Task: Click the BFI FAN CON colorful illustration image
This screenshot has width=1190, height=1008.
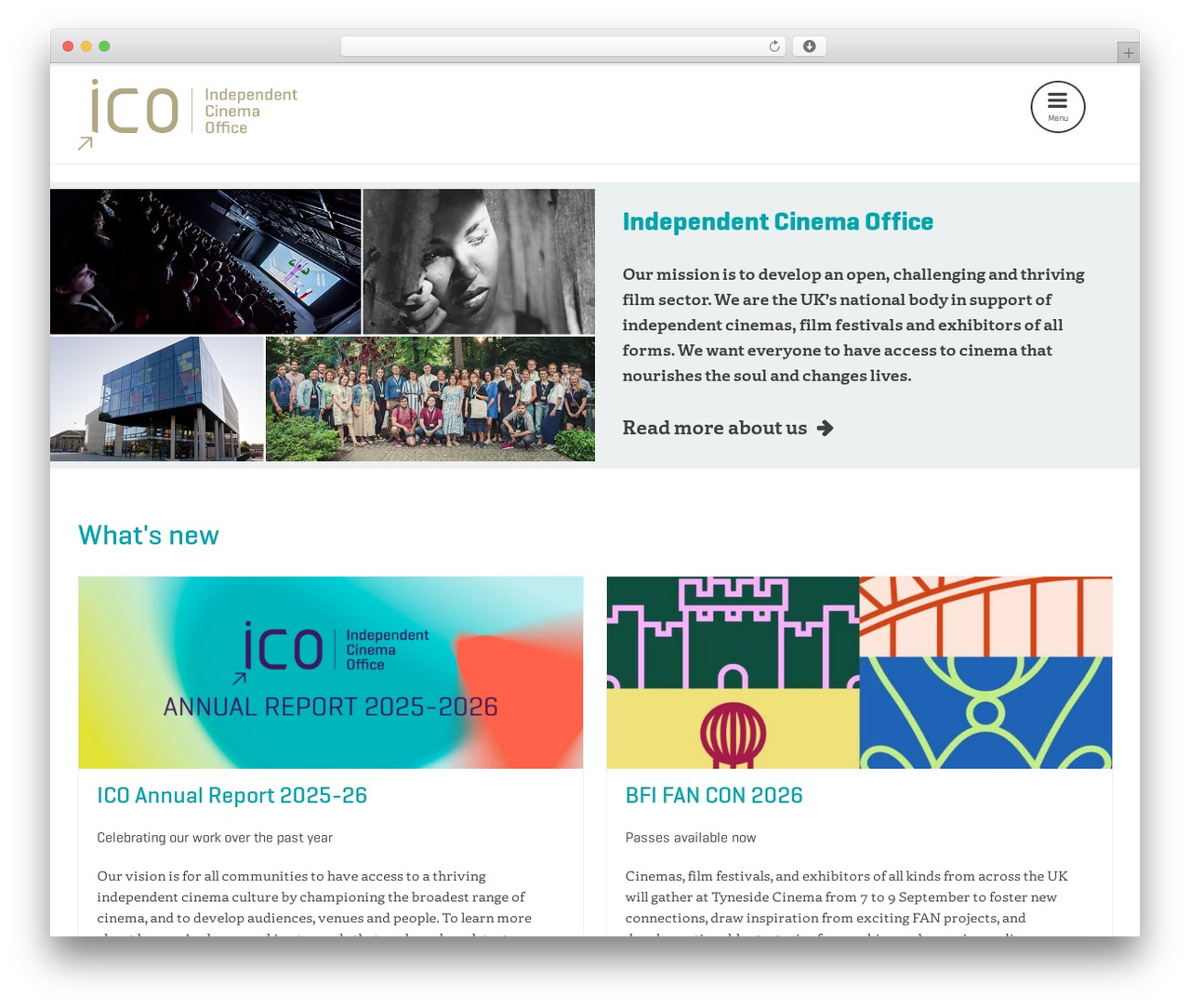Action: coord(859,672)
